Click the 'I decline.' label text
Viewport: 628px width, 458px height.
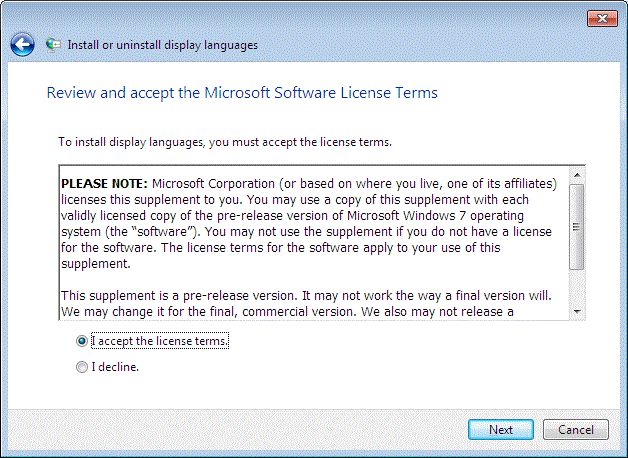[x=115, y=367]
